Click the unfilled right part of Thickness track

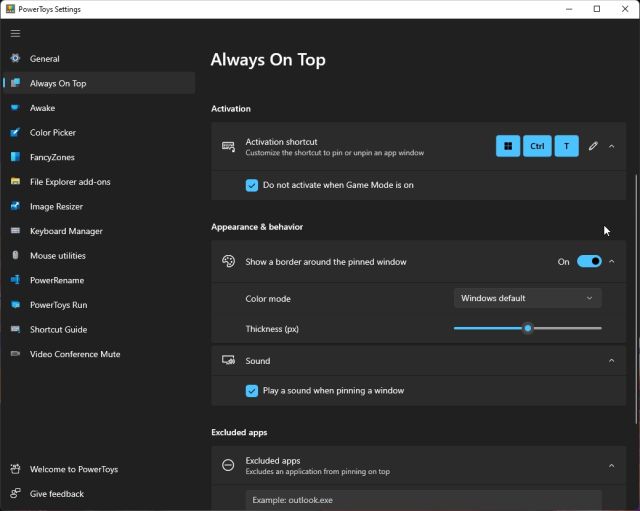click(x=567, y=328)
